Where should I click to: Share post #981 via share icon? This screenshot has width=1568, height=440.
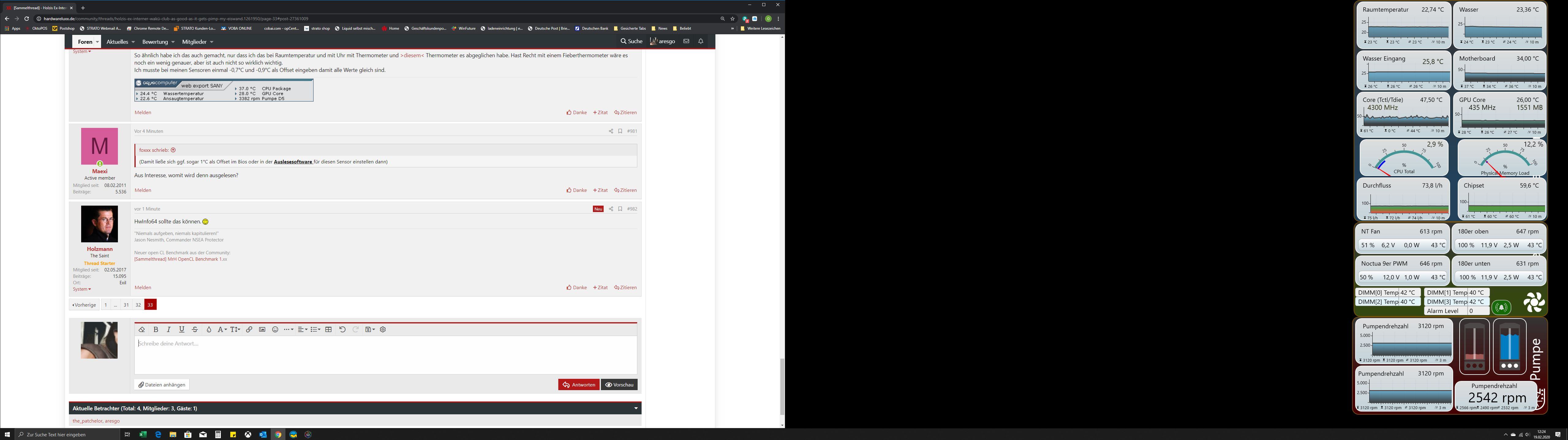(611, 132)
